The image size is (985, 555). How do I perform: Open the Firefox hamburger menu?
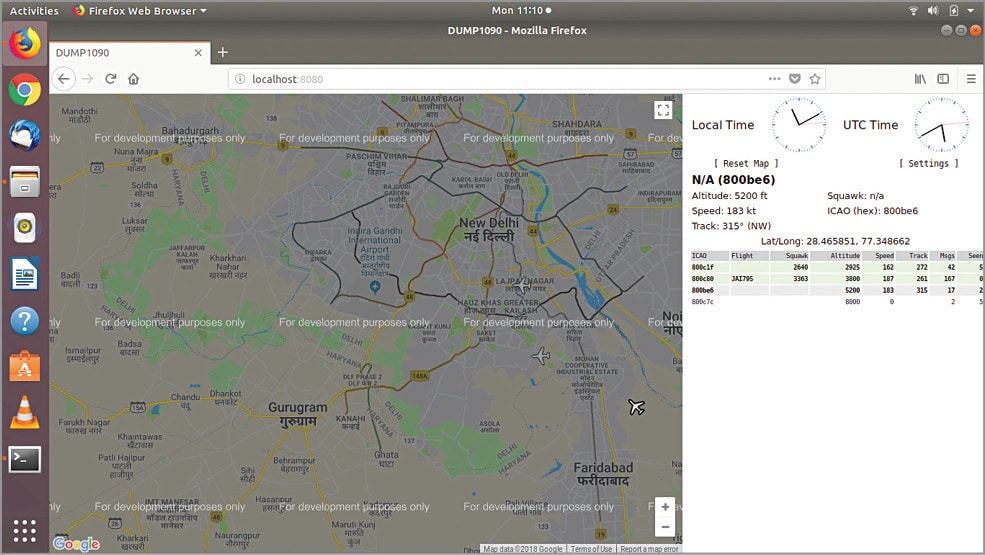[970, 79]
